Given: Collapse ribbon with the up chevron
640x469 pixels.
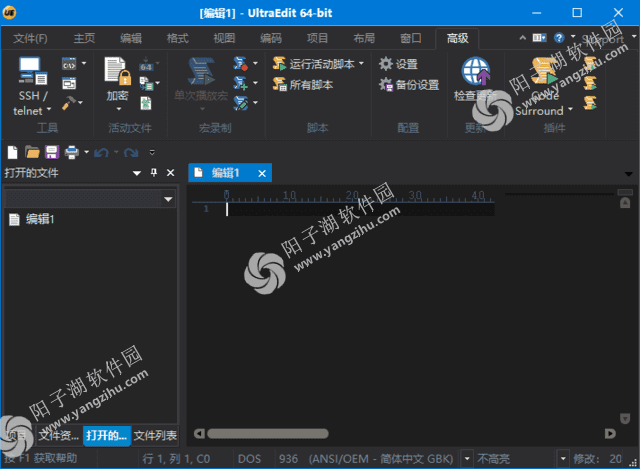Looking at the screenshot, I should tap(522, 38).
